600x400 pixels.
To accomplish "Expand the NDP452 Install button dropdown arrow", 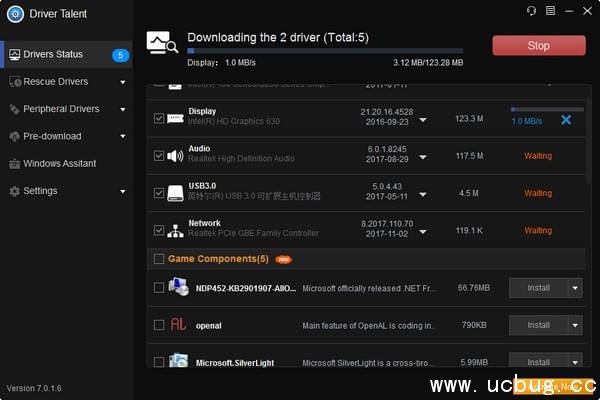I will pyautogui.click(x=575, y=288).
